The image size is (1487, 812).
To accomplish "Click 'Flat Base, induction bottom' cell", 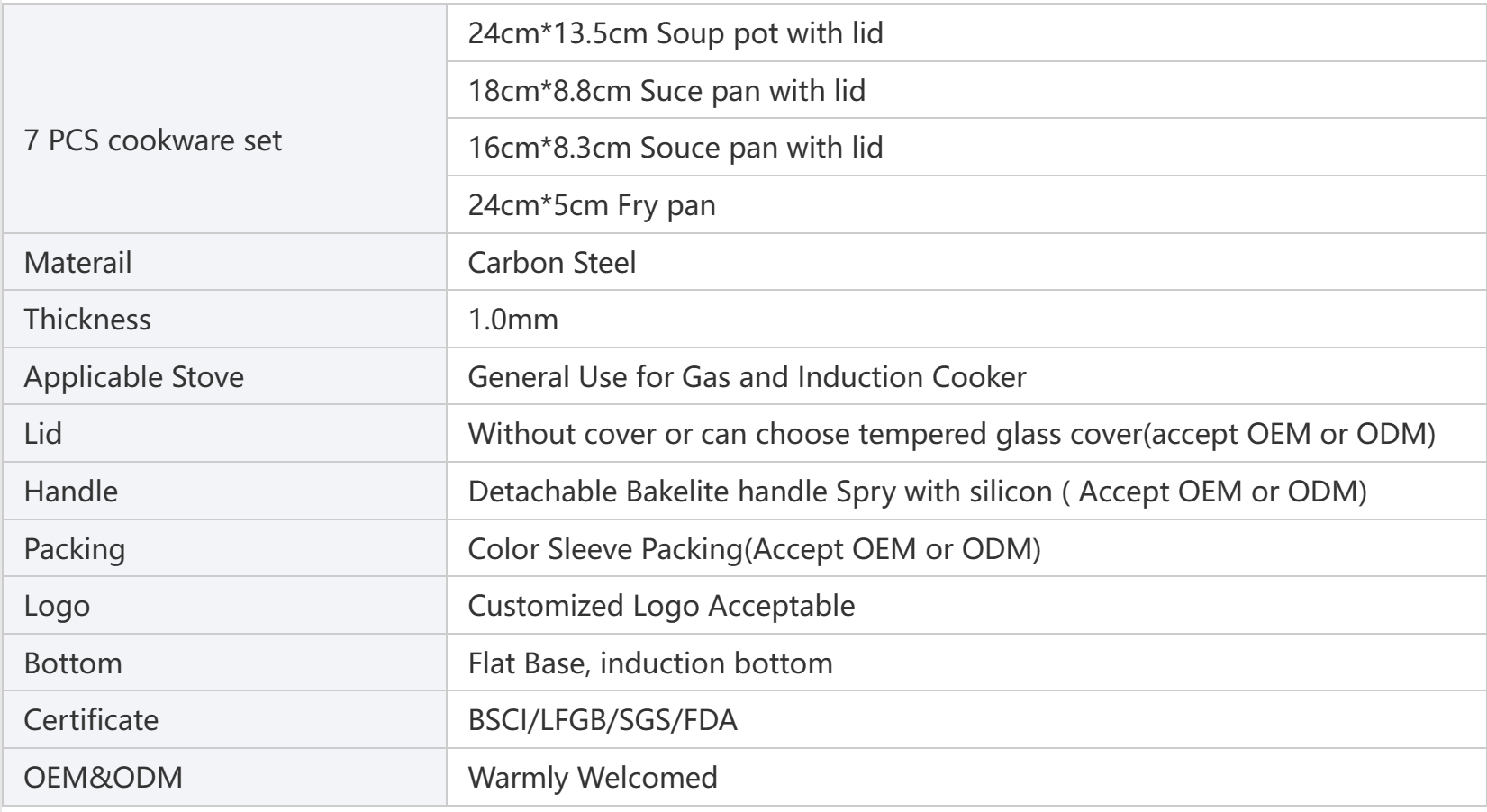I will pos(966,663).
